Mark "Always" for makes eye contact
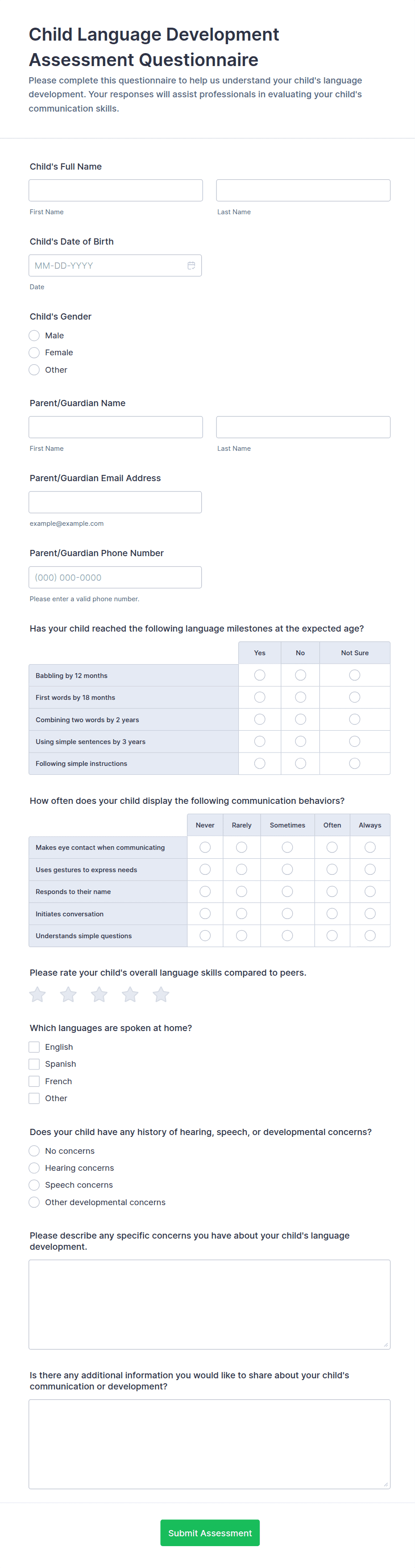Viewport: 415px width, 1568px height. pyautogui.click(x=370, y=847)
